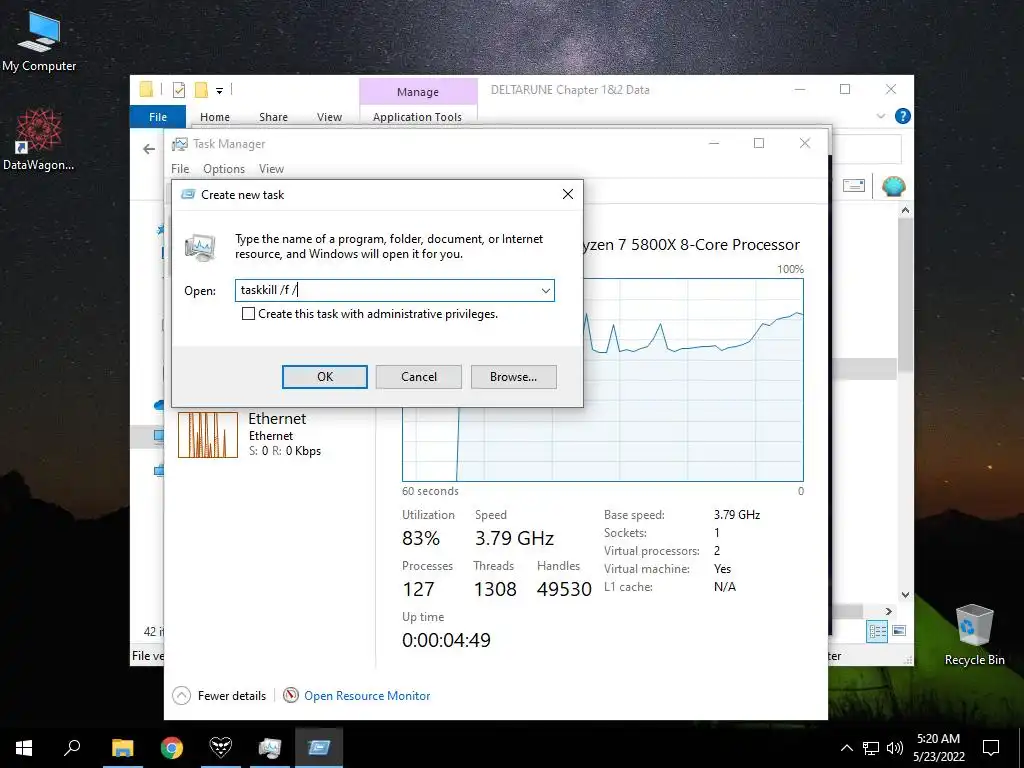Open taskbar search magnifier
Screen dimensions: 1024x768
pos(72,748)
